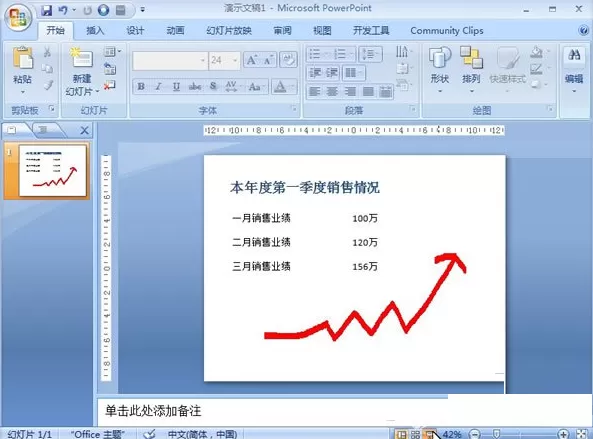Toggle Italic formatting
593x439 pixels.
[158, 87]
